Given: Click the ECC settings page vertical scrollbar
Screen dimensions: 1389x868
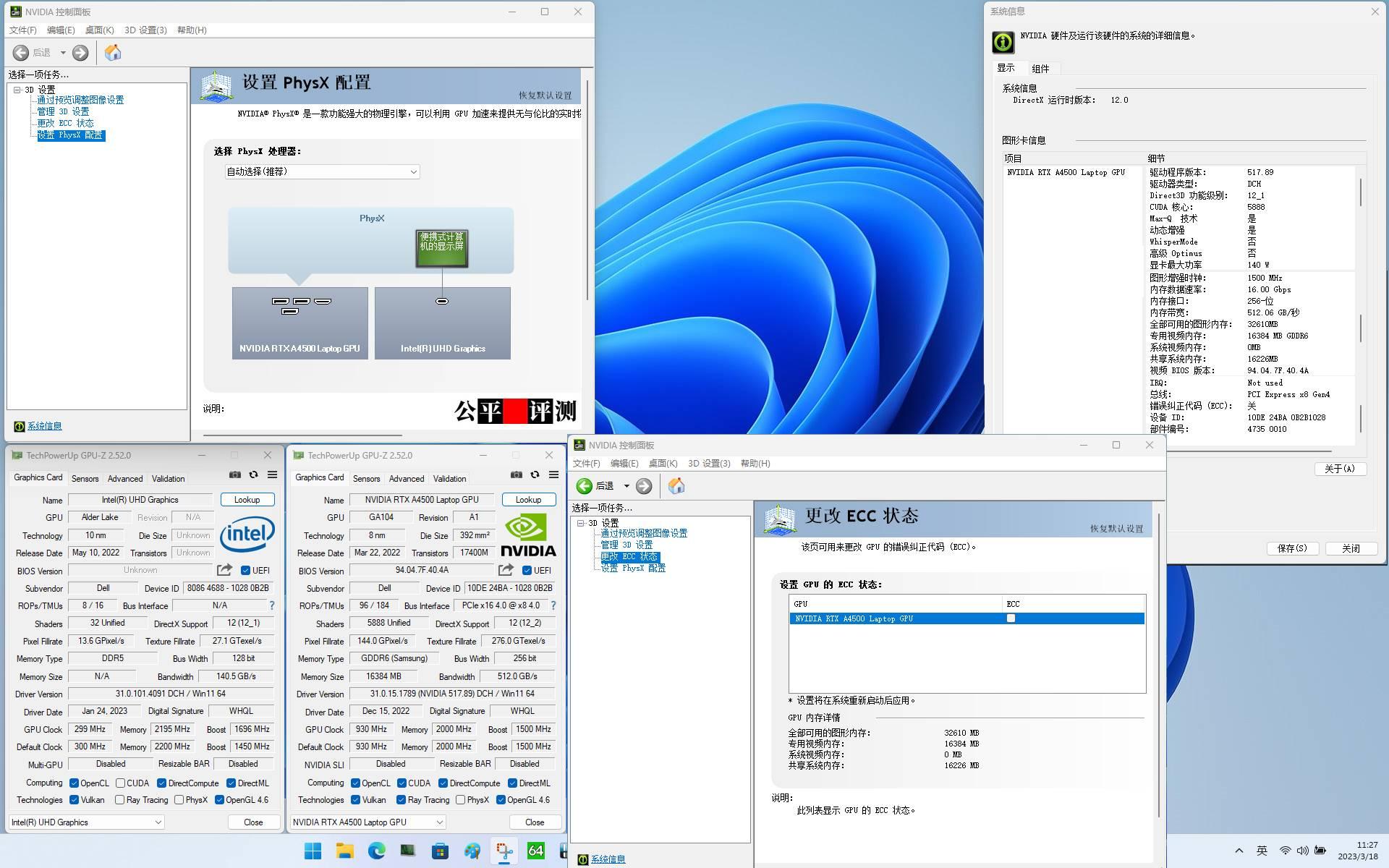Looking at the screenshot, I should coord(1159,665).
